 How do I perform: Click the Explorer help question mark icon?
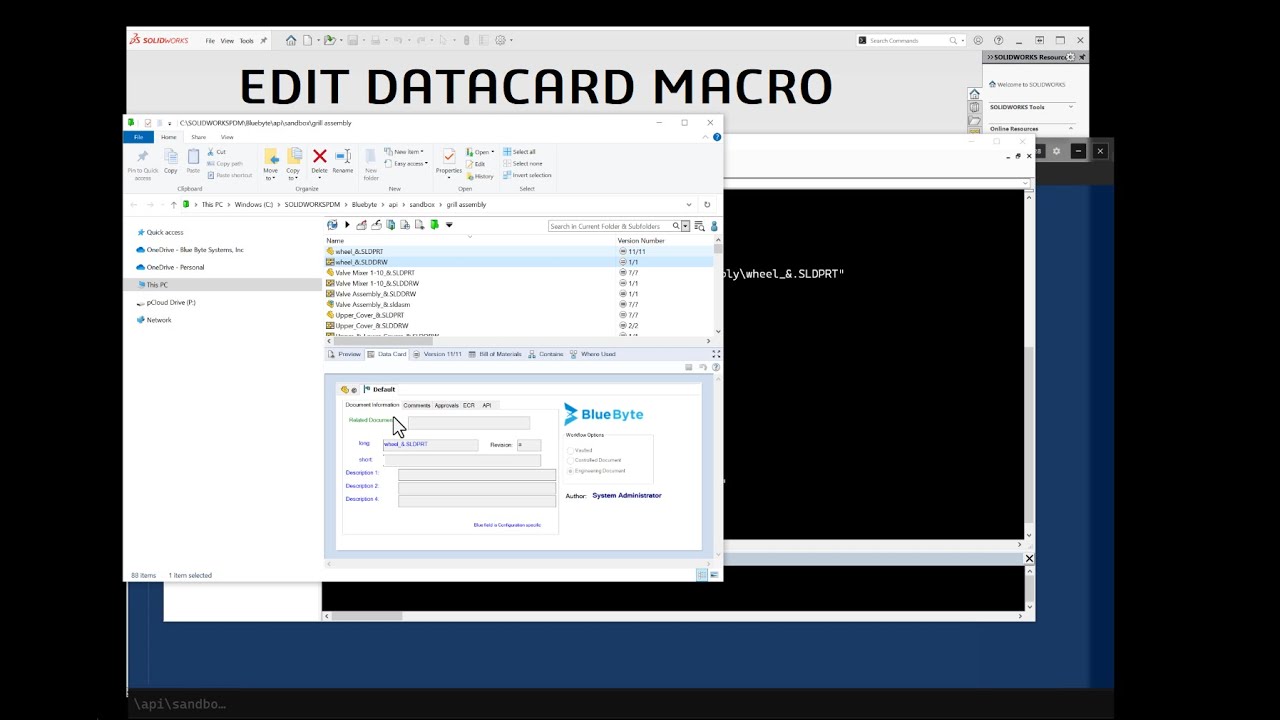[x=717, y=137]
